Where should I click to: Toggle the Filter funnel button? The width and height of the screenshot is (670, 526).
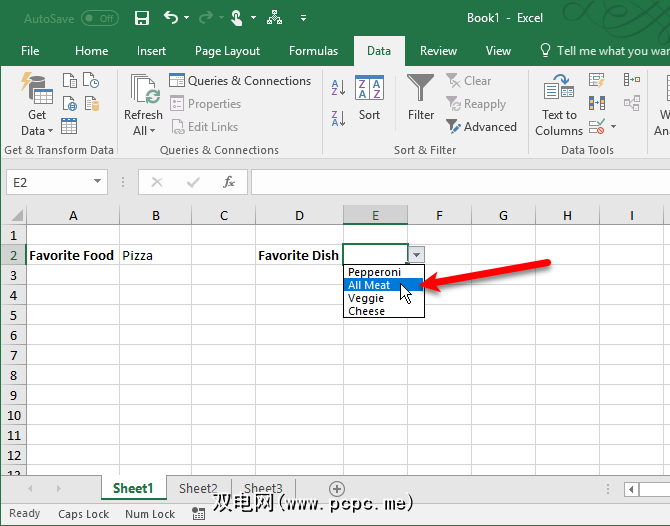tap(421, 100)
